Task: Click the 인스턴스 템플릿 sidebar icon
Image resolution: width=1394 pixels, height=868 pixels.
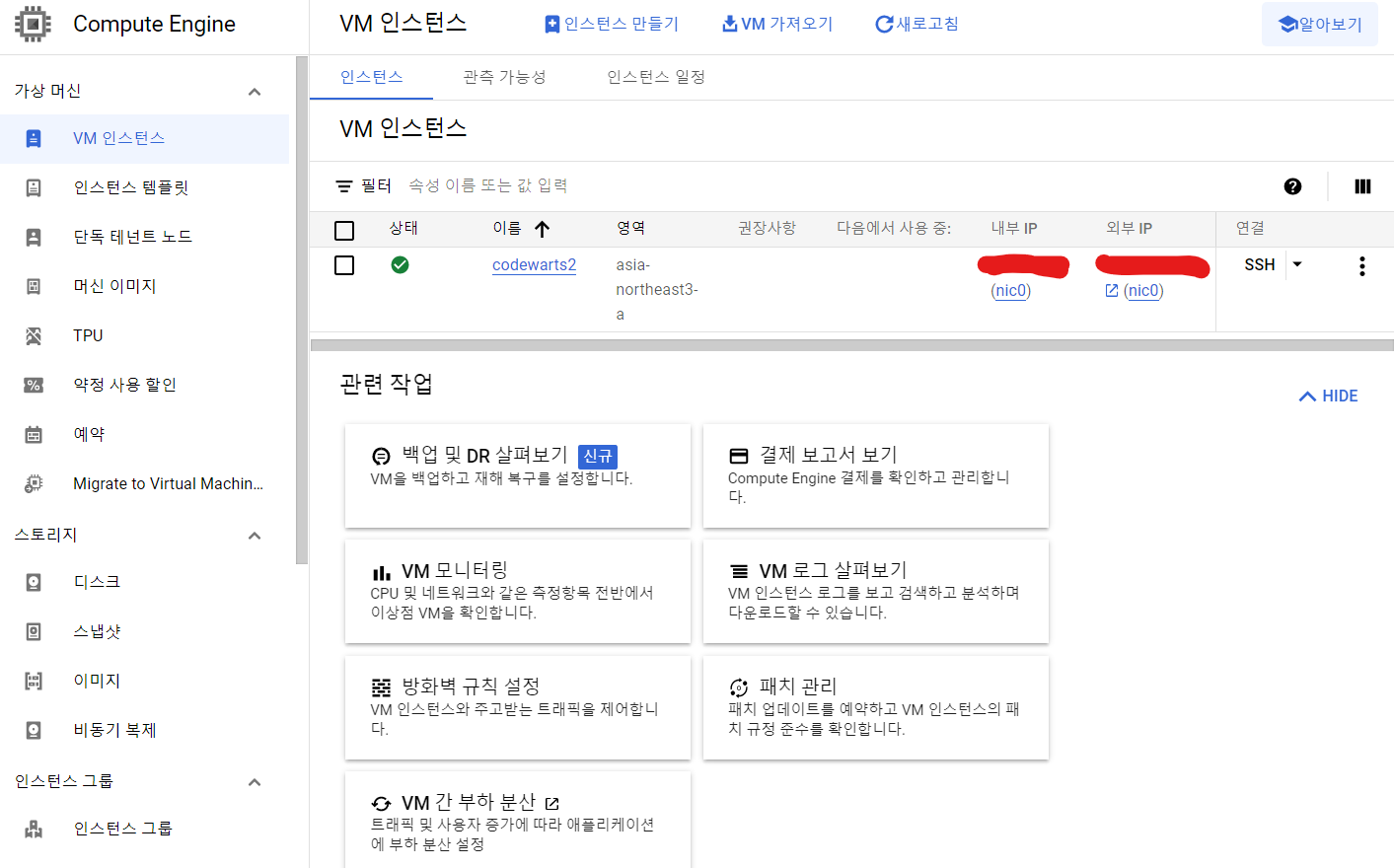Action: point(34,187)
